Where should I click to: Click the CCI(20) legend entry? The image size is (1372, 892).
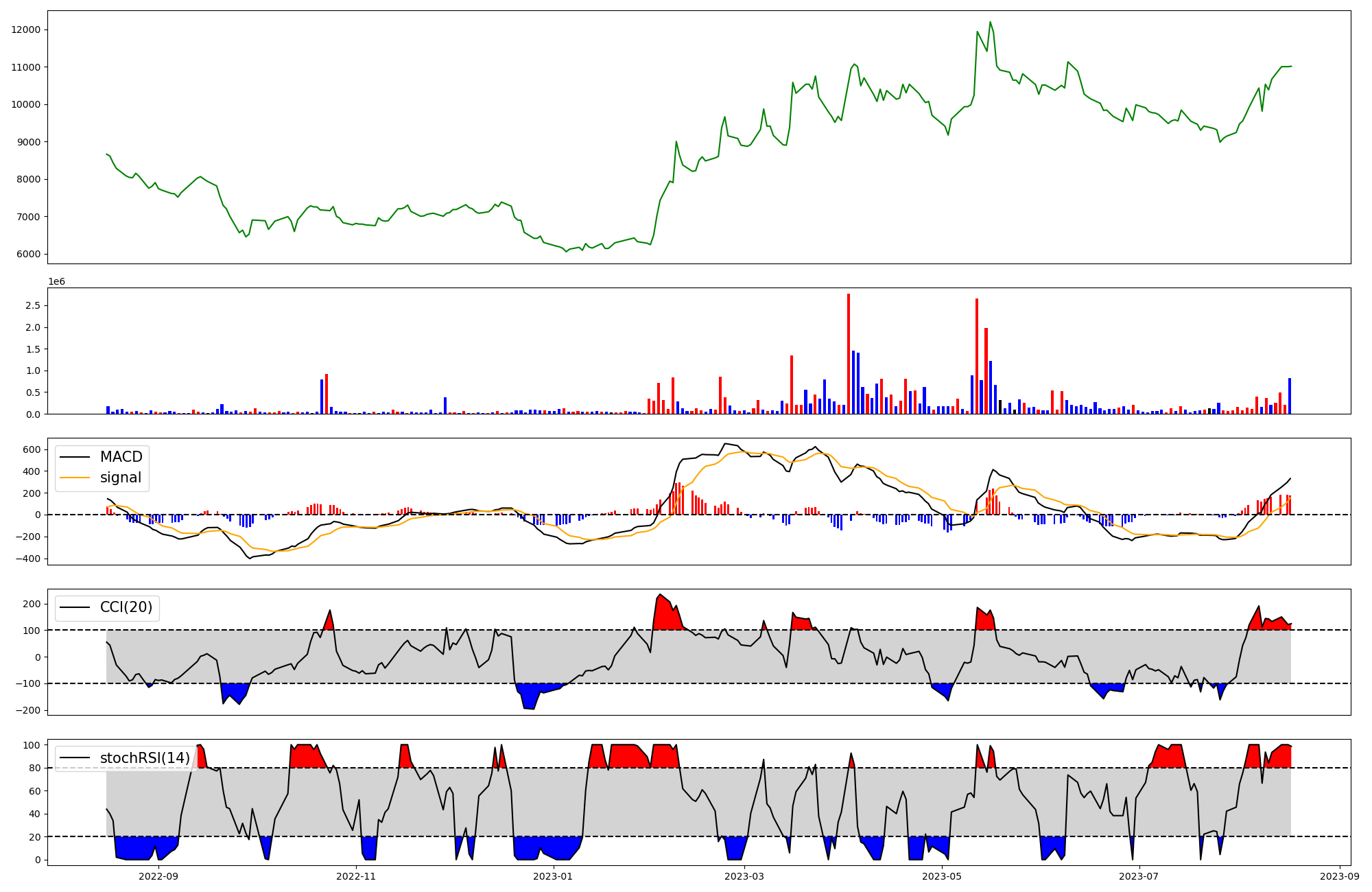pyautogui.click(x=126, y=607)
